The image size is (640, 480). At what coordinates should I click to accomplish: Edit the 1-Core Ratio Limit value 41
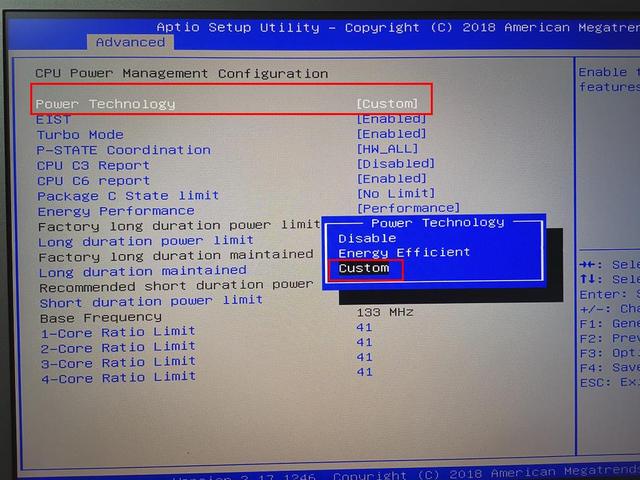364,327
